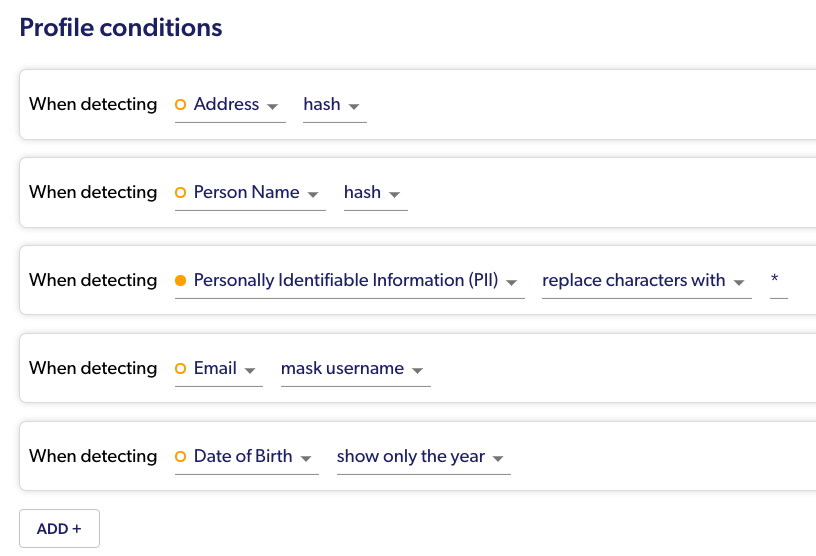Click the ADD + button
816x556 pixels.
(x=59, y=529)
